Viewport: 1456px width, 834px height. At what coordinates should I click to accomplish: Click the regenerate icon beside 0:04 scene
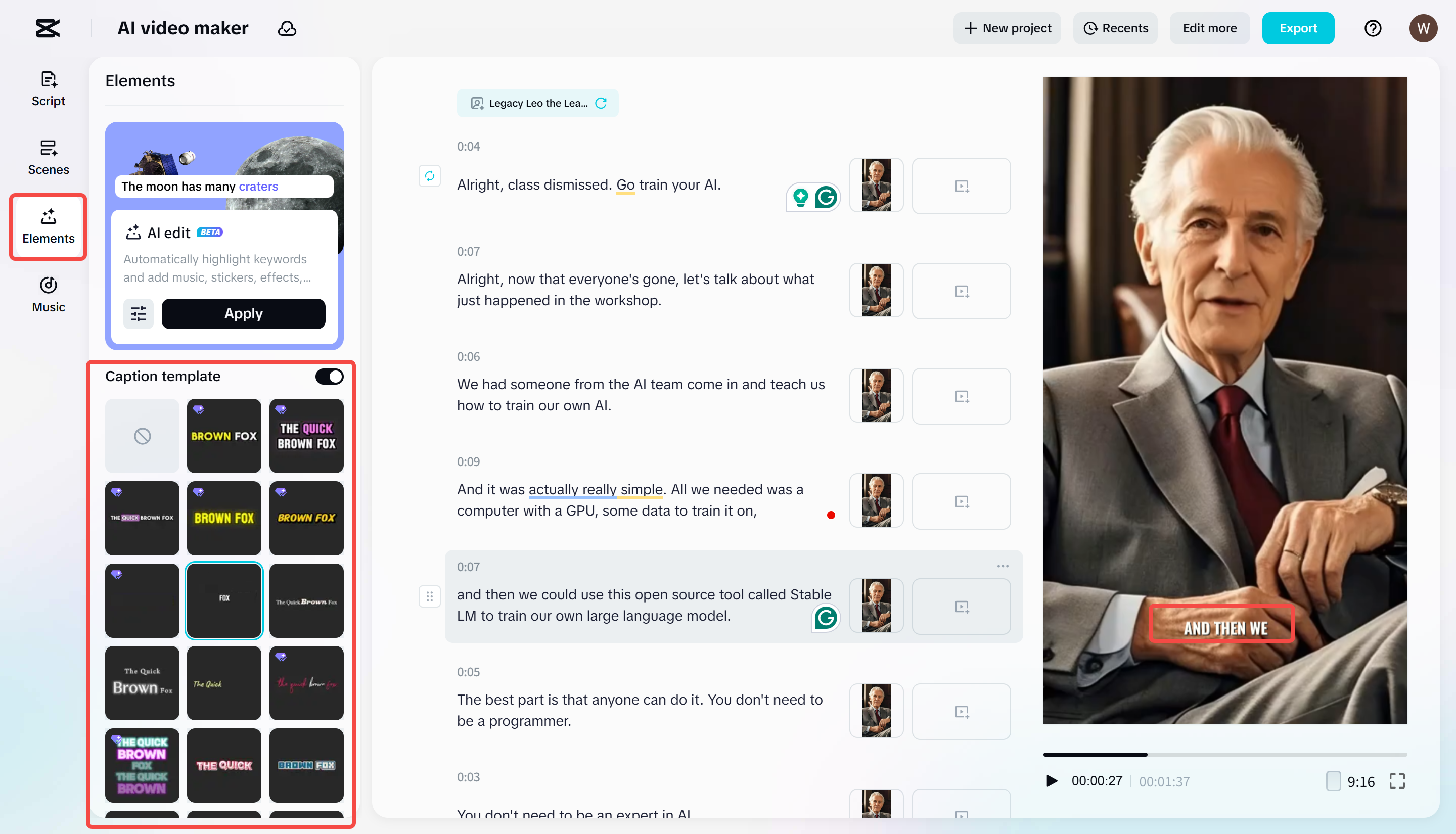click(430, 176)
